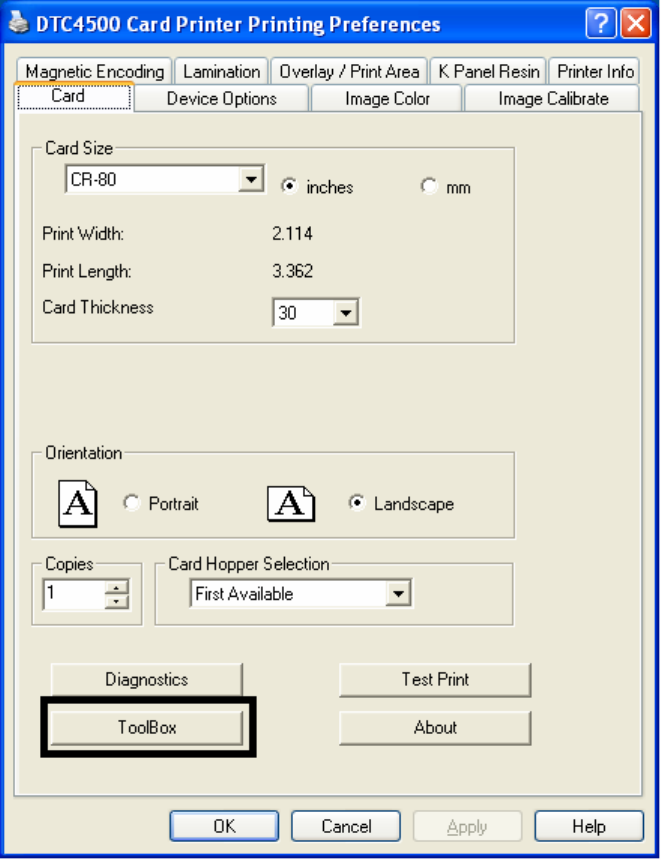Choose Landscape orientation radio button

[357, 502]
